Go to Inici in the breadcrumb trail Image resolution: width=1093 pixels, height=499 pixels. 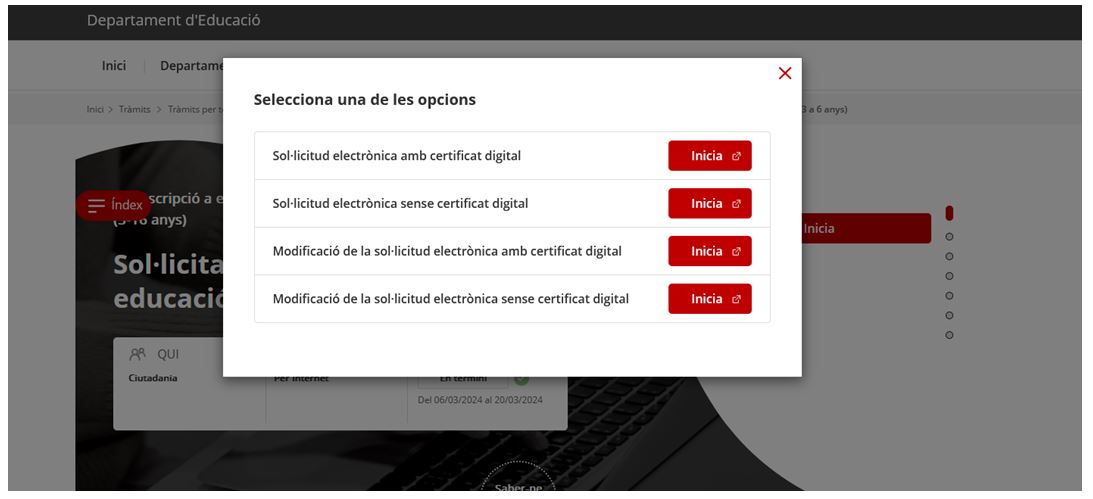96,109
